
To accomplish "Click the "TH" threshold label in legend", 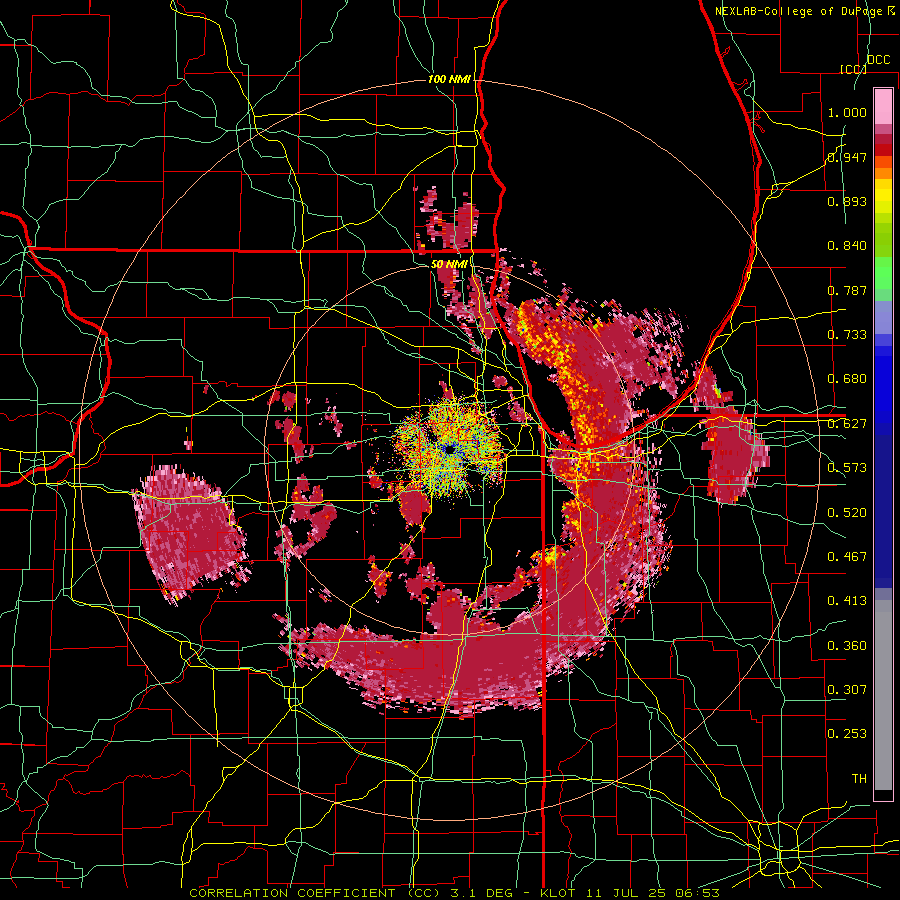I will click(859, 779).
